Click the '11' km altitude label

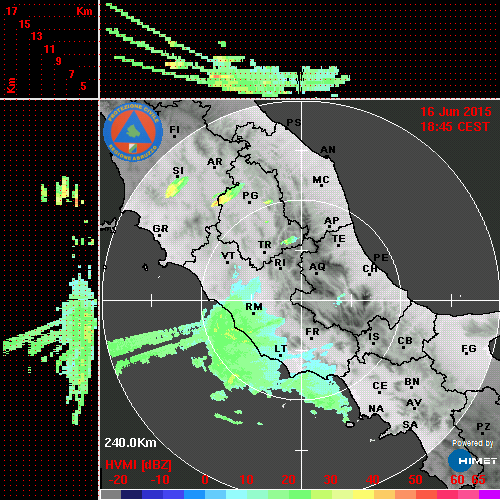pyautogui.click(x=50, y=49)
